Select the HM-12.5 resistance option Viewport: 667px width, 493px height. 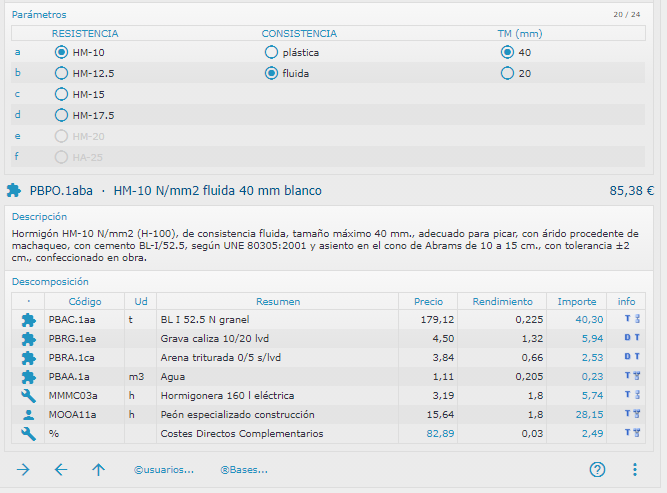[62, 73]
